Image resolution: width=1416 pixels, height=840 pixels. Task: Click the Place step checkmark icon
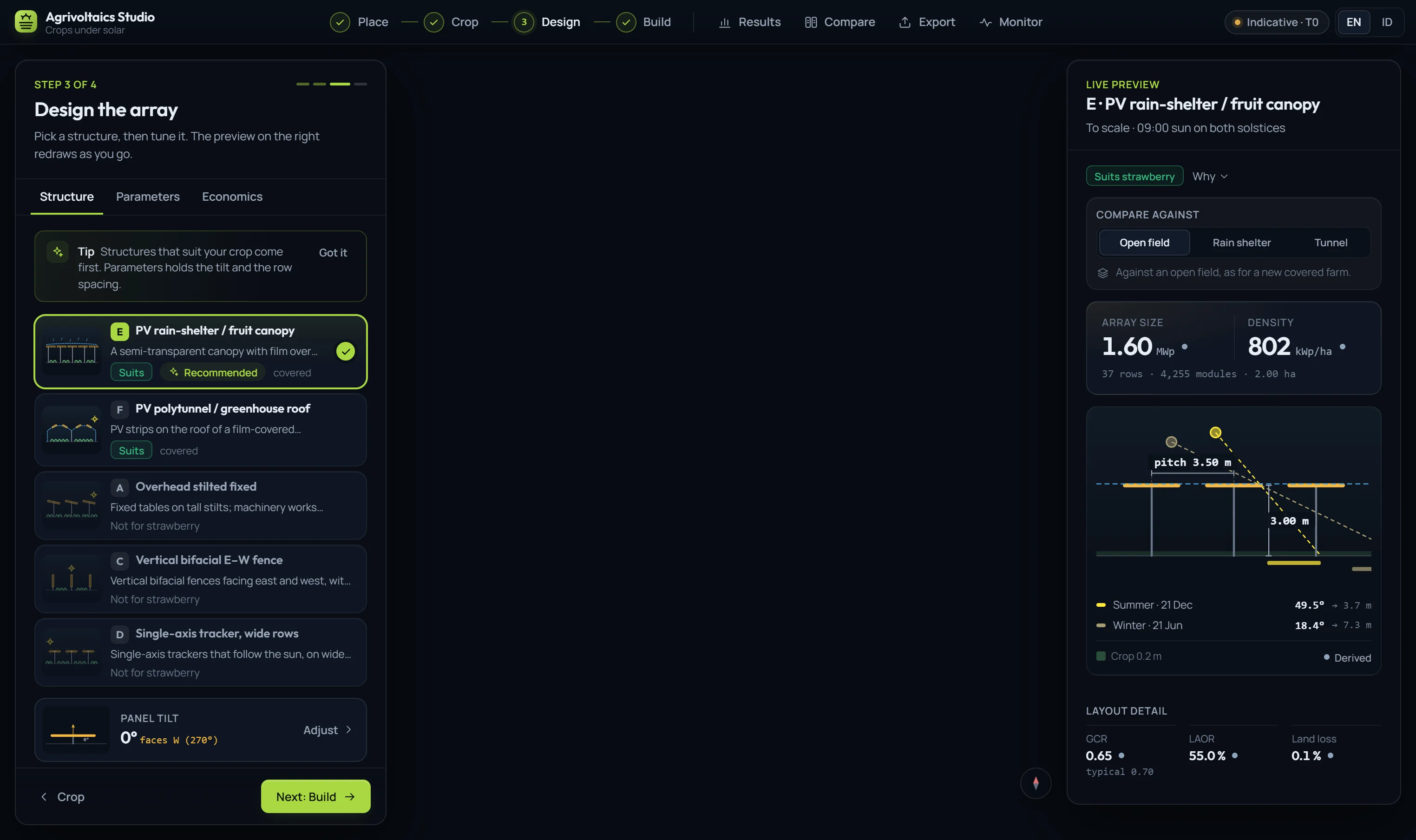click(340, 22)
